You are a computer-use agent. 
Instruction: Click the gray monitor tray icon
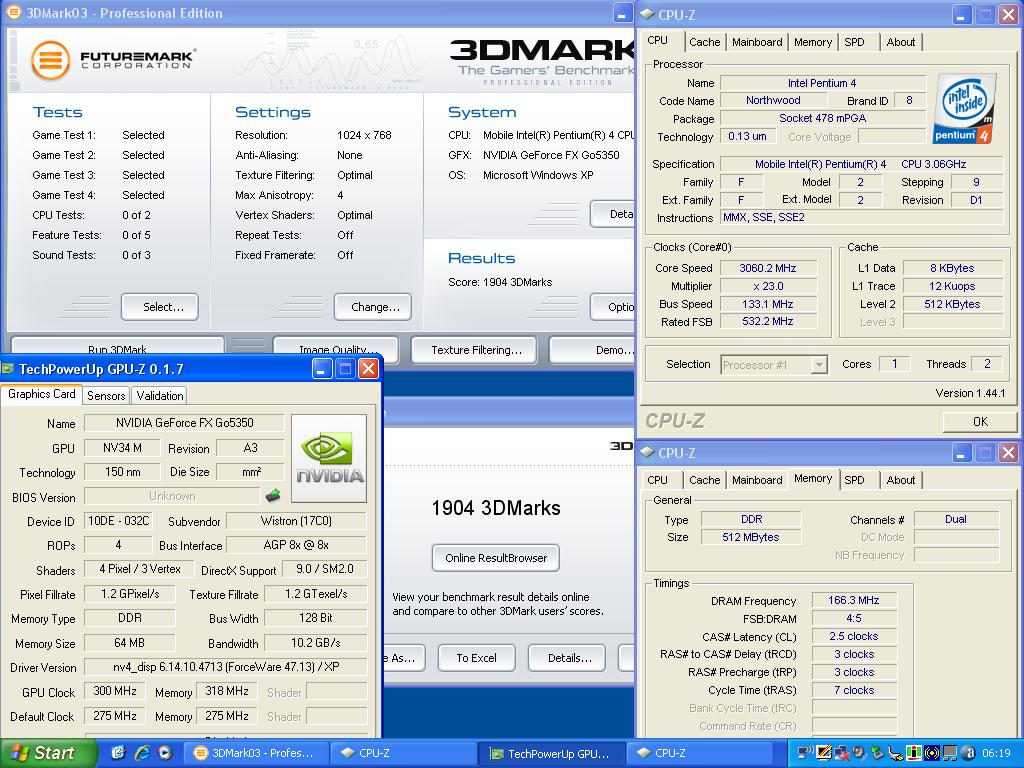(x=950, y=753)
